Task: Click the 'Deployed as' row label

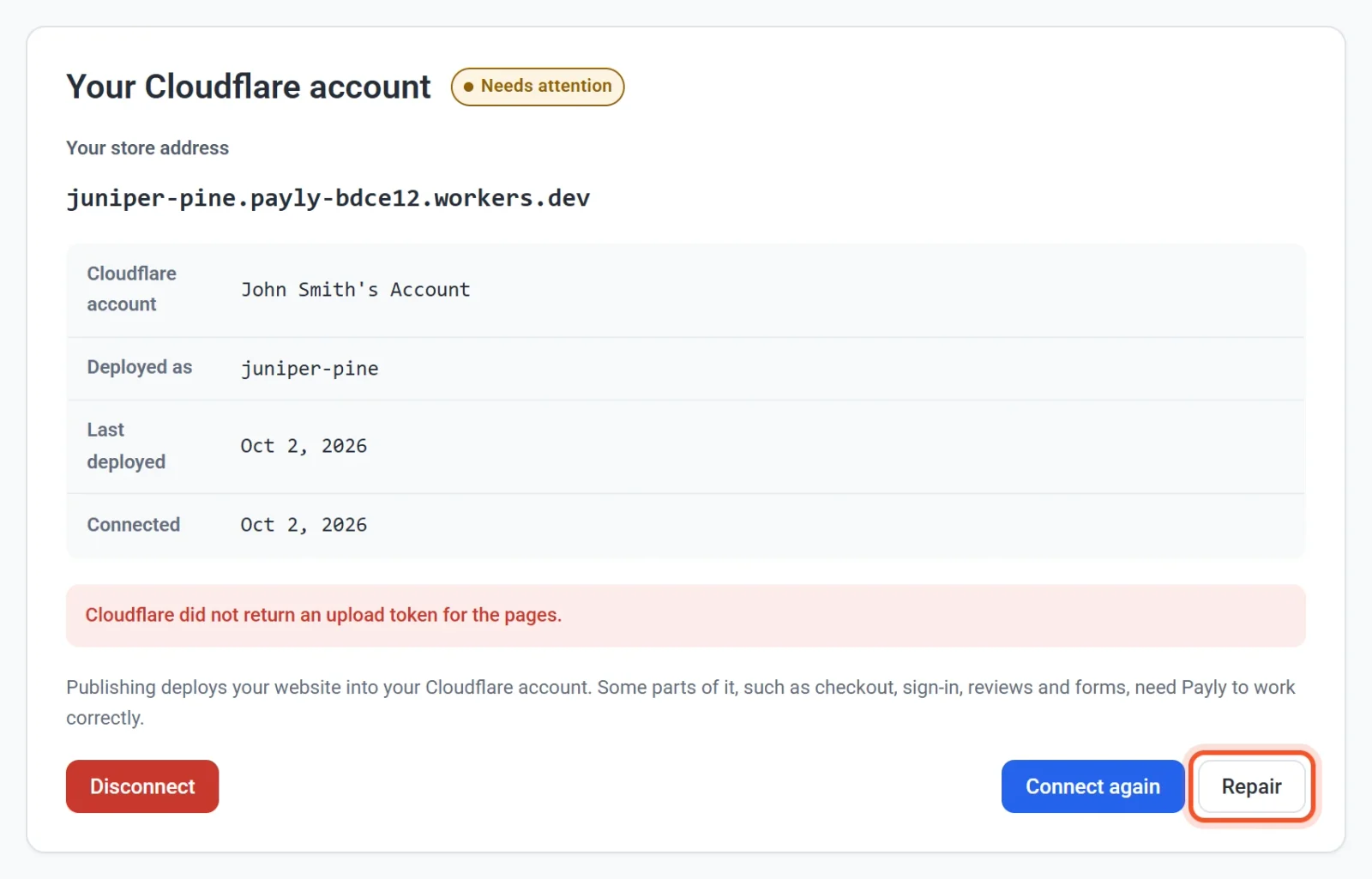Action: tap(140, 367)
